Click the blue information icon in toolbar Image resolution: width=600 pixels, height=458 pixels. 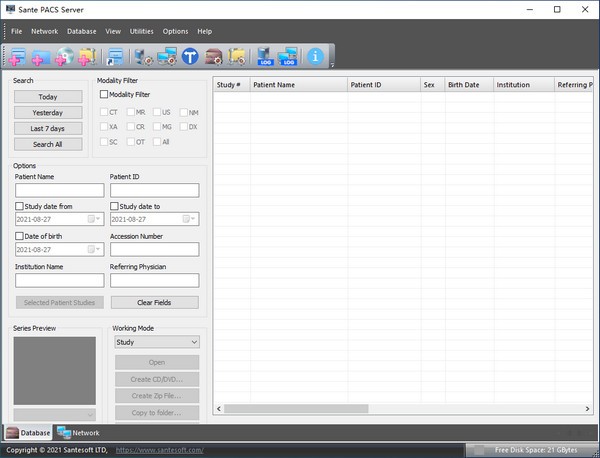click(x=316, y=56)
